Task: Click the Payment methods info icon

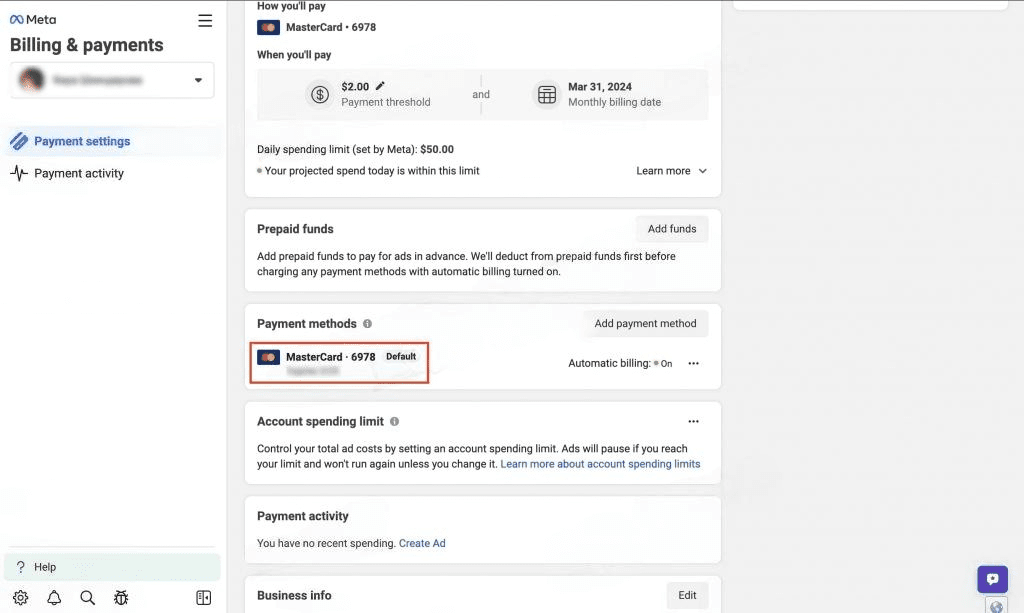Action: pyautogui.click(x=367, y=324)
